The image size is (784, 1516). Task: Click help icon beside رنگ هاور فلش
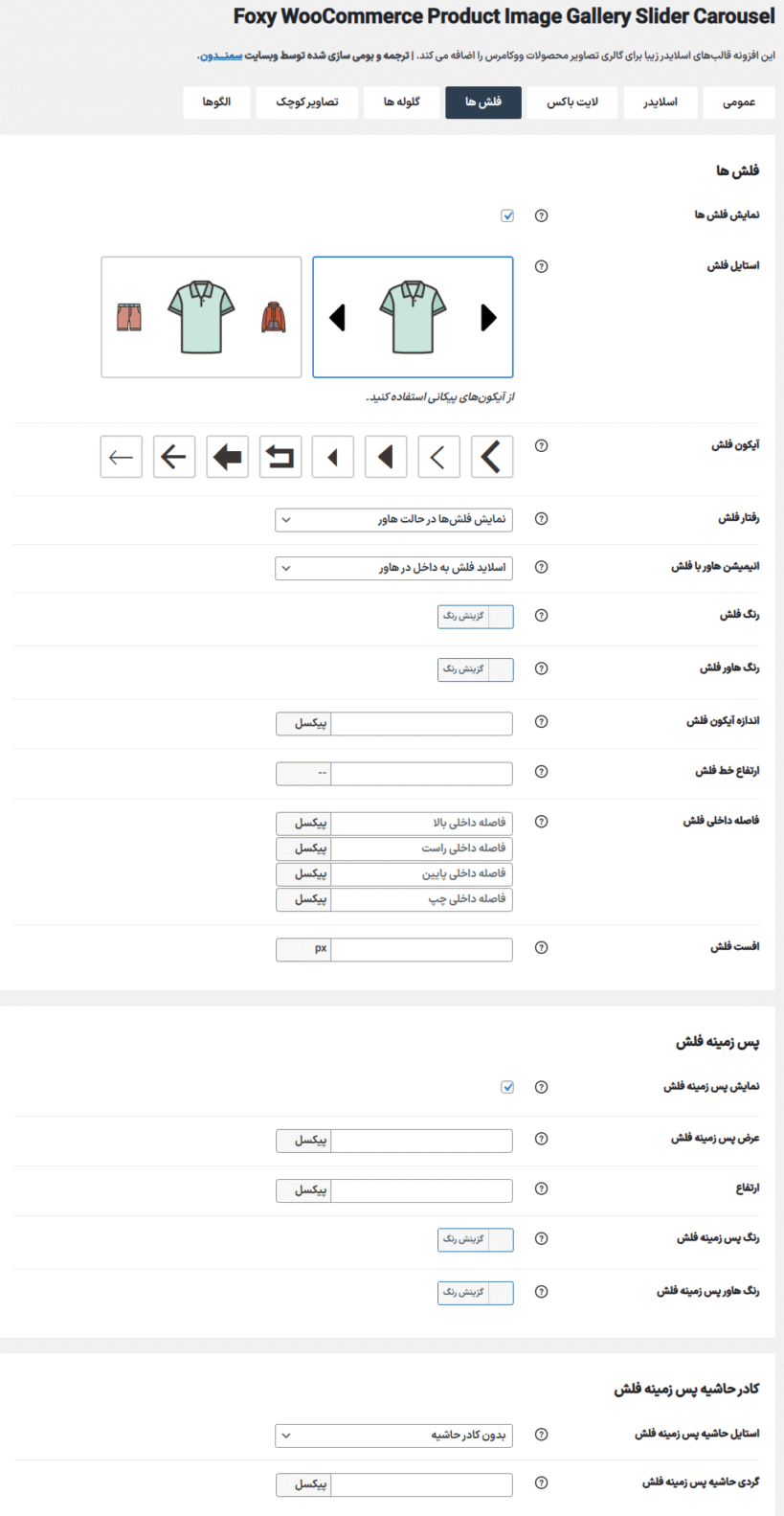coord(541,668)
